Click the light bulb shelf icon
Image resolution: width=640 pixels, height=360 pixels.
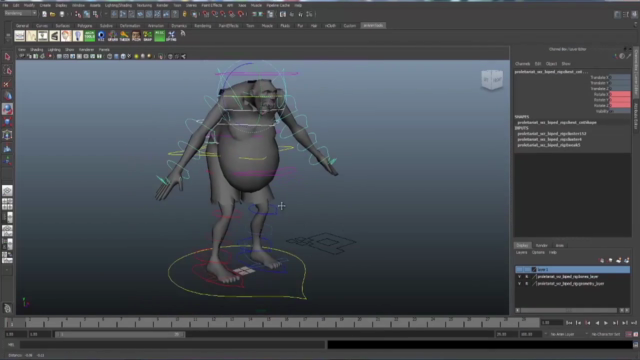point(78,36)
